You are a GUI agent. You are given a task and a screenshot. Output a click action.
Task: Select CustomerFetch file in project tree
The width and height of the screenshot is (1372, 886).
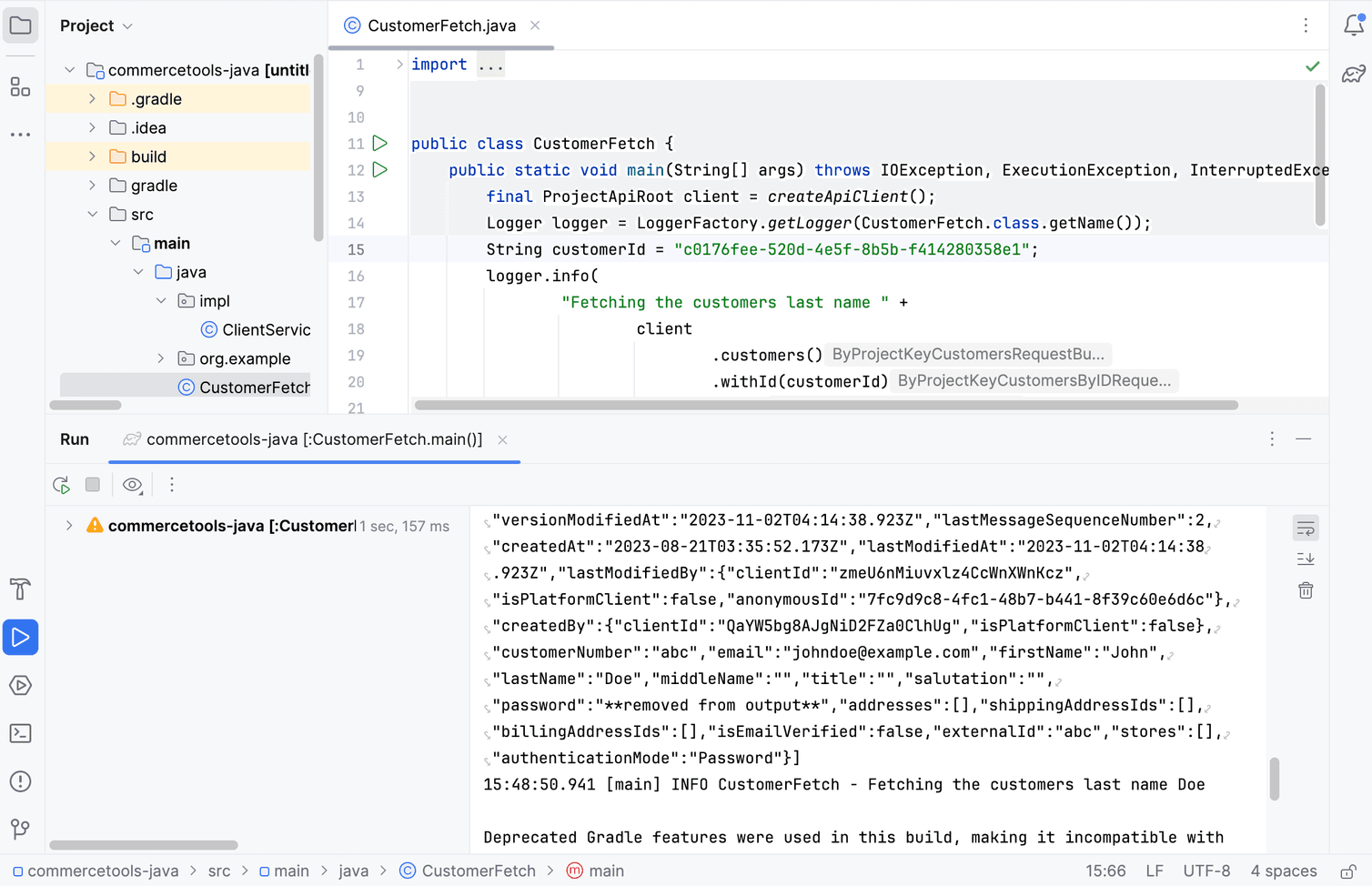coord(244,388)
